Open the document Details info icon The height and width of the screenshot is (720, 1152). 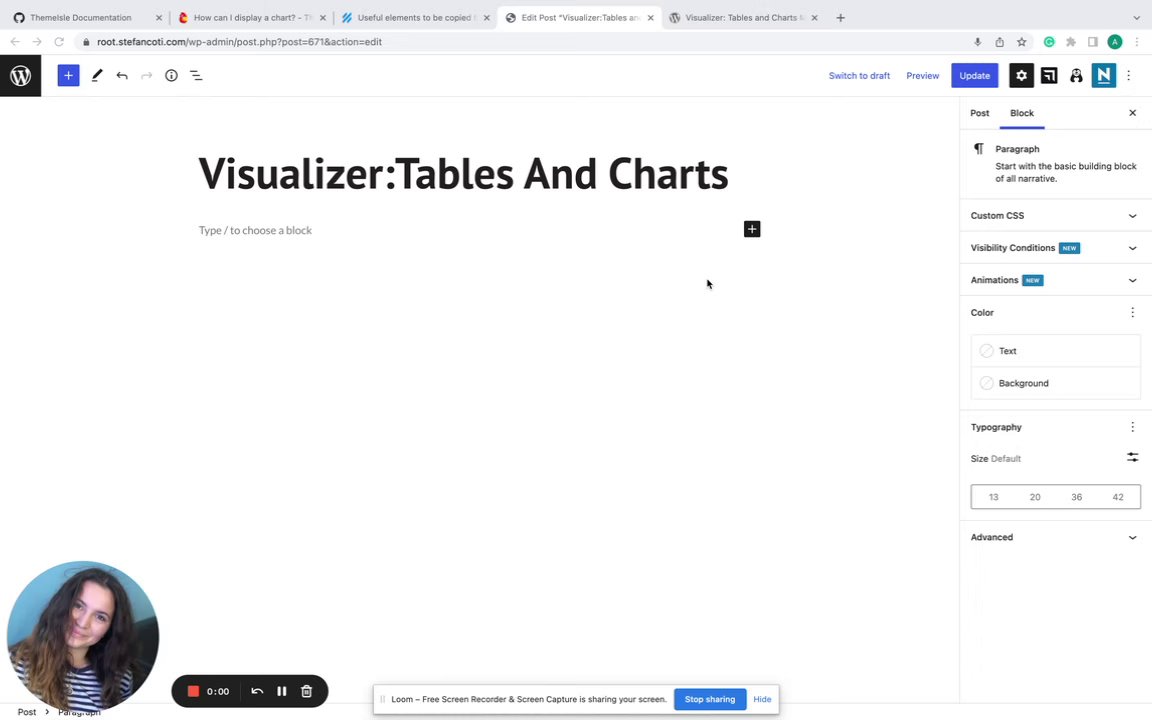click(x=171, y=76)
